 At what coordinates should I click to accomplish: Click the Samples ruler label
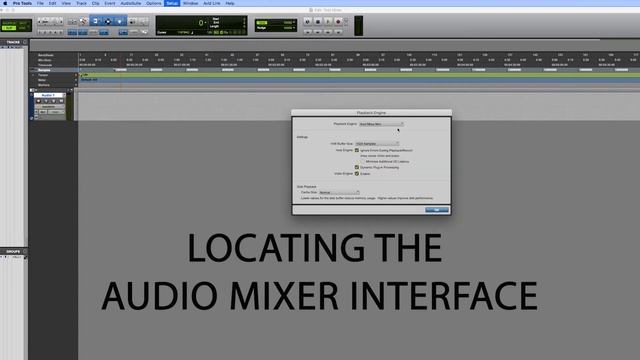(x=44, y=70)
